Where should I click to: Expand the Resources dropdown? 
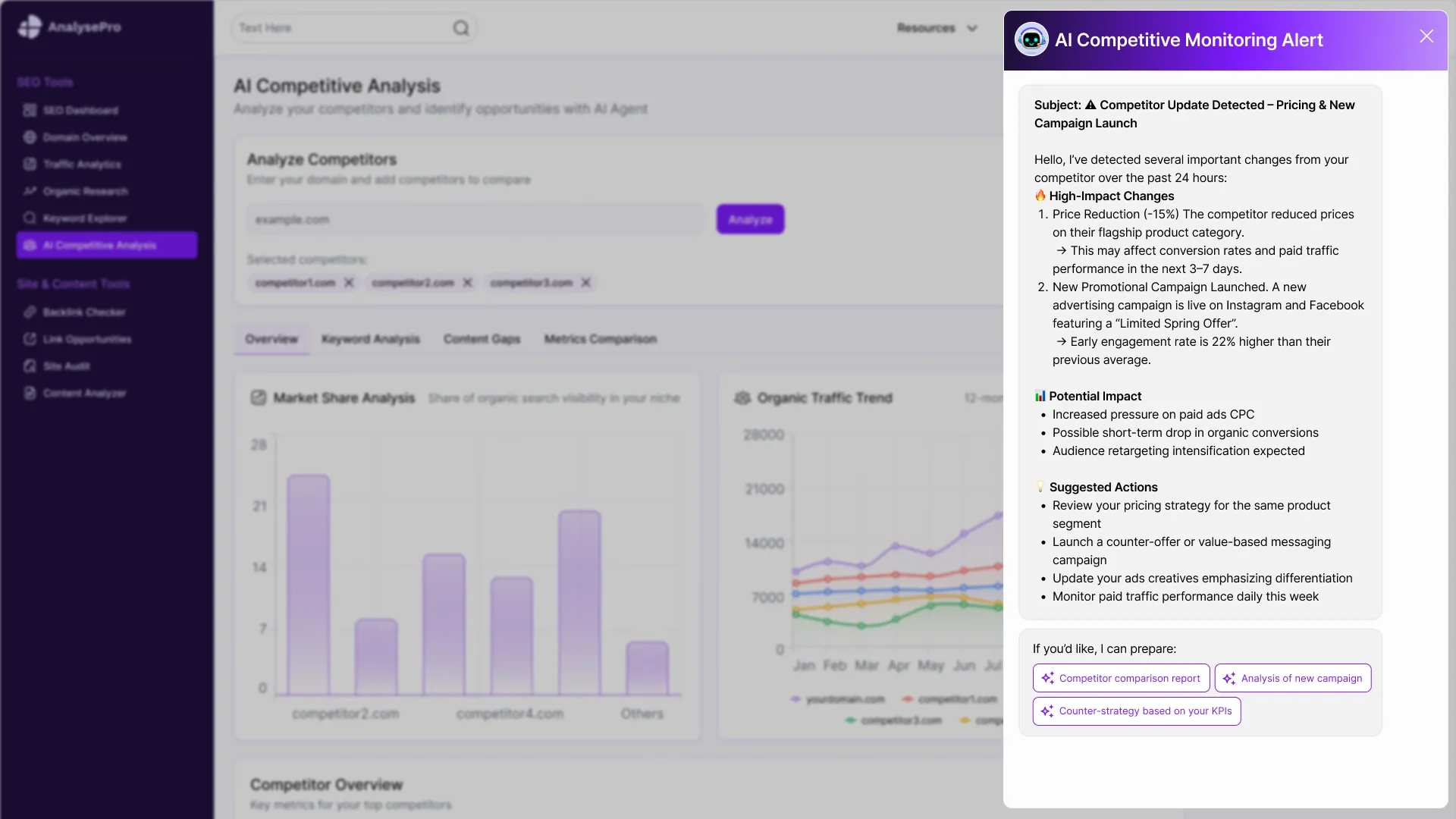(x=938, y=28)
